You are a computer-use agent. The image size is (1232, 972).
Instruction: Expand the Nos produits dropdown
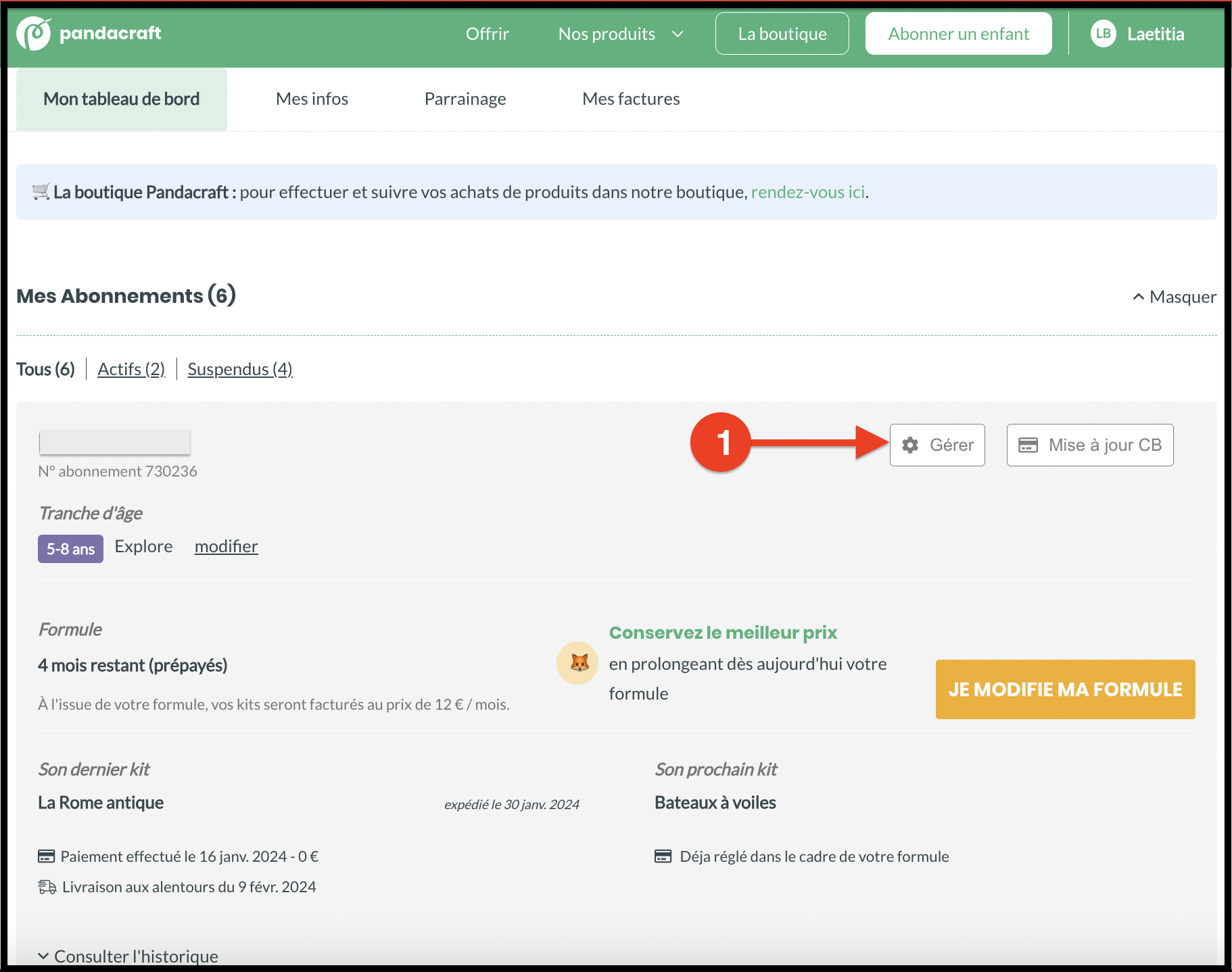pyautogui.click(x=621, y=34)
